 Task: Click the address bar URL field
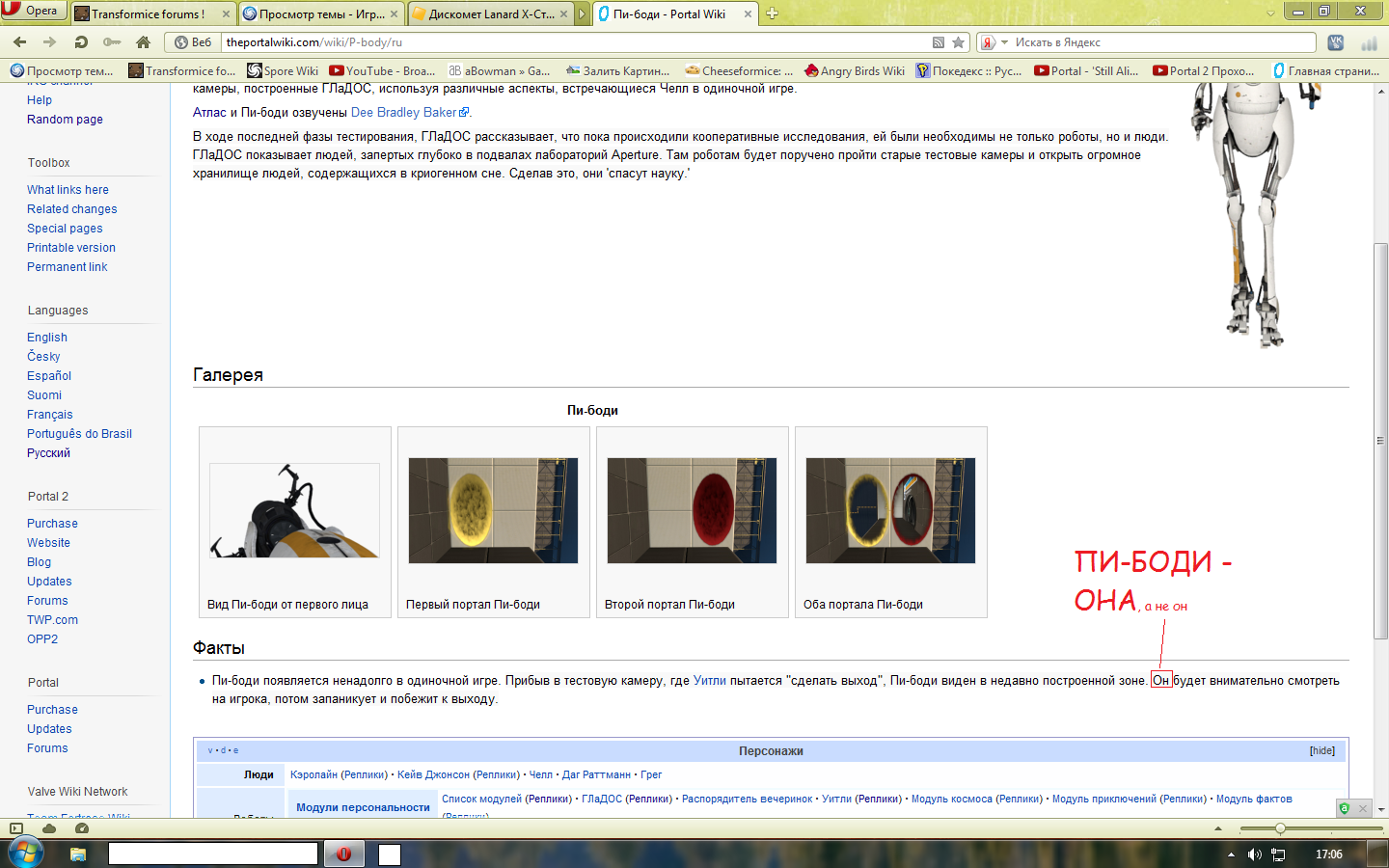[x=574, y=42]
